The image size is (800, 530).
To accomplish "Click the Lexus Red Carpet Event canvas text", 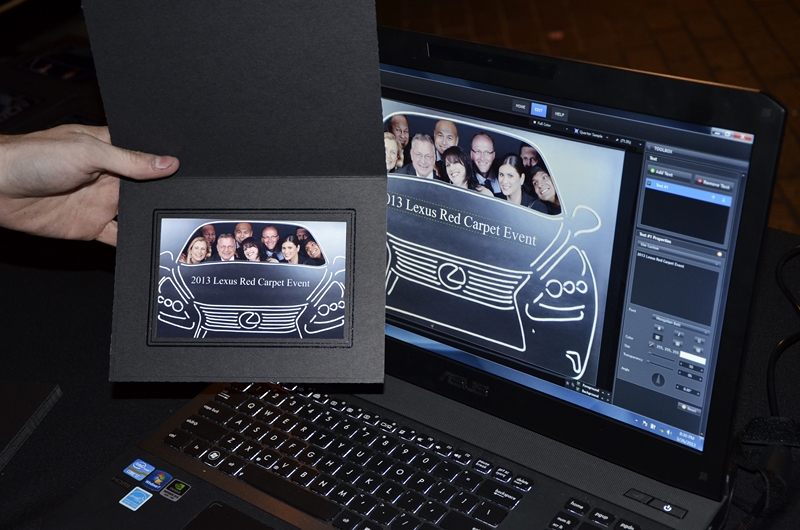I will tap(462, 220).
